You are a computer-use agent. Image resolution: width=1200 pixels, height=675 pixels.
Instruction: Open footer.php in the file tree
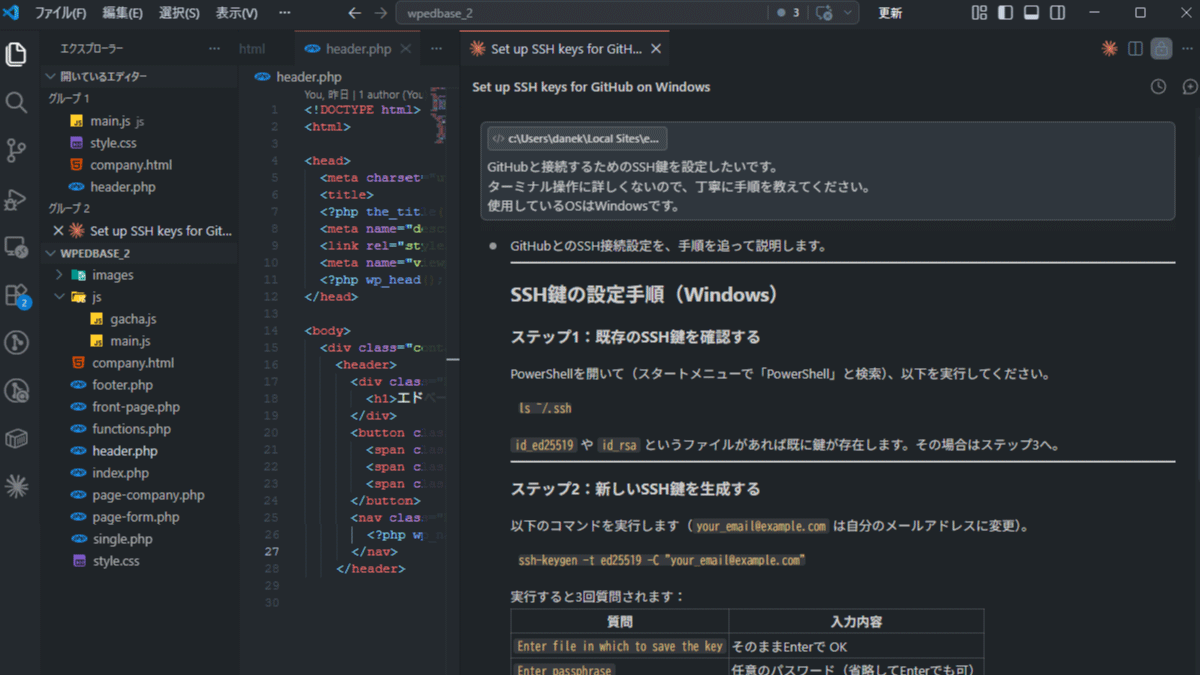[139, 385]
